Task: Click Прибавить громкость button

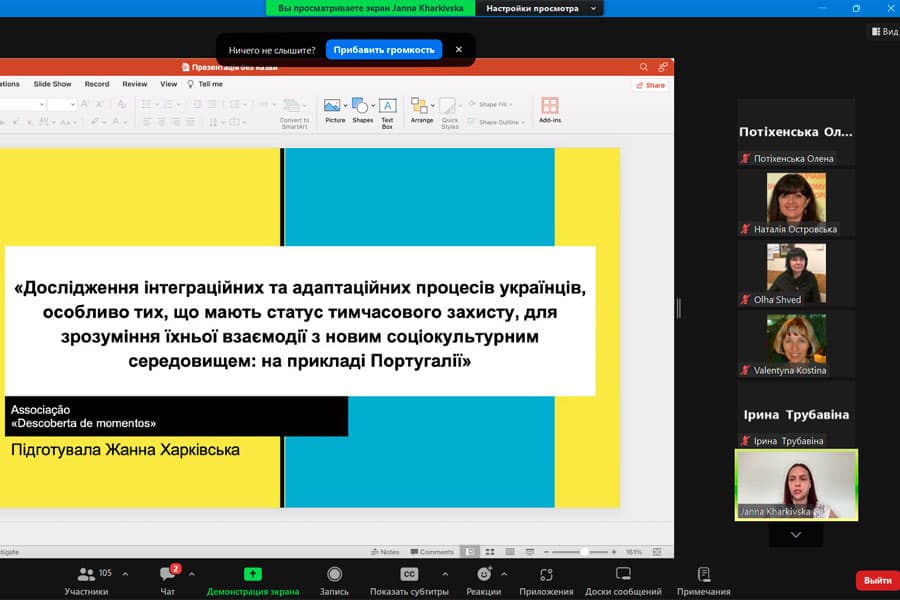Action: (x=384, y=49)
